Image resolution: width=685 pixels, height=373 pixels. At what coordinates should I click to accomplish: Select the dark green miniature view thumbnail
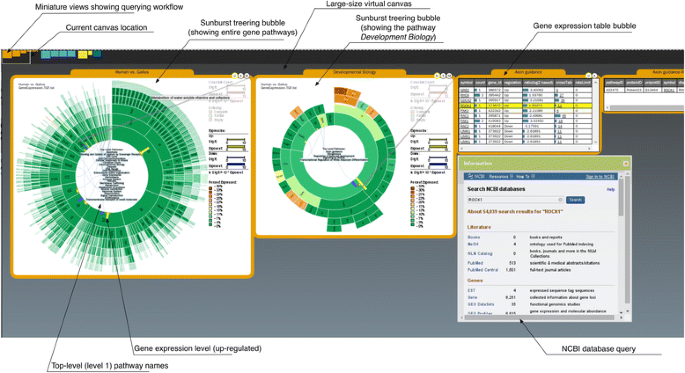[x=97, y=54]
